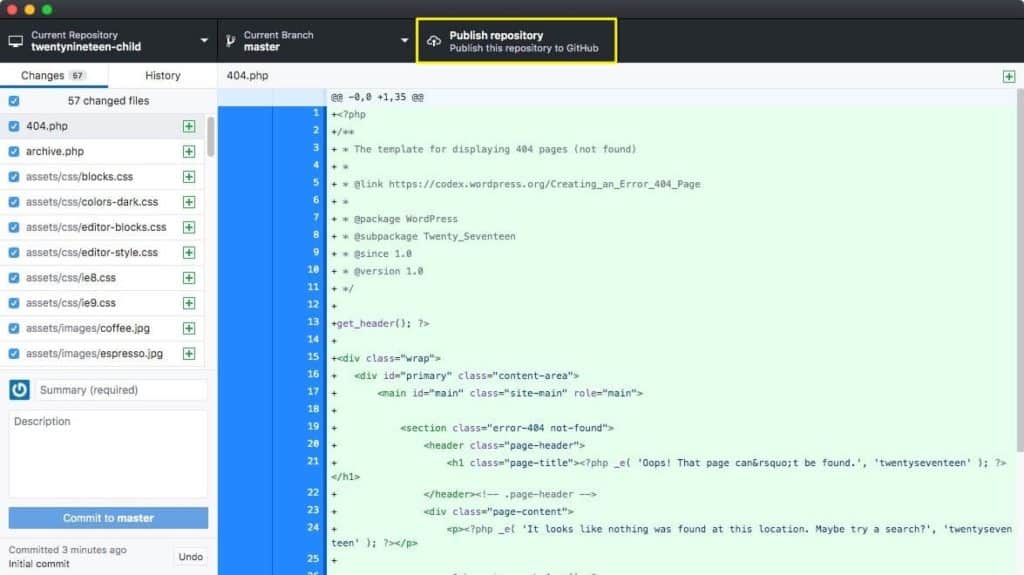
Task: Uncheck assets/css/editor-blocks.css checkbox
Action: (14, 227)
